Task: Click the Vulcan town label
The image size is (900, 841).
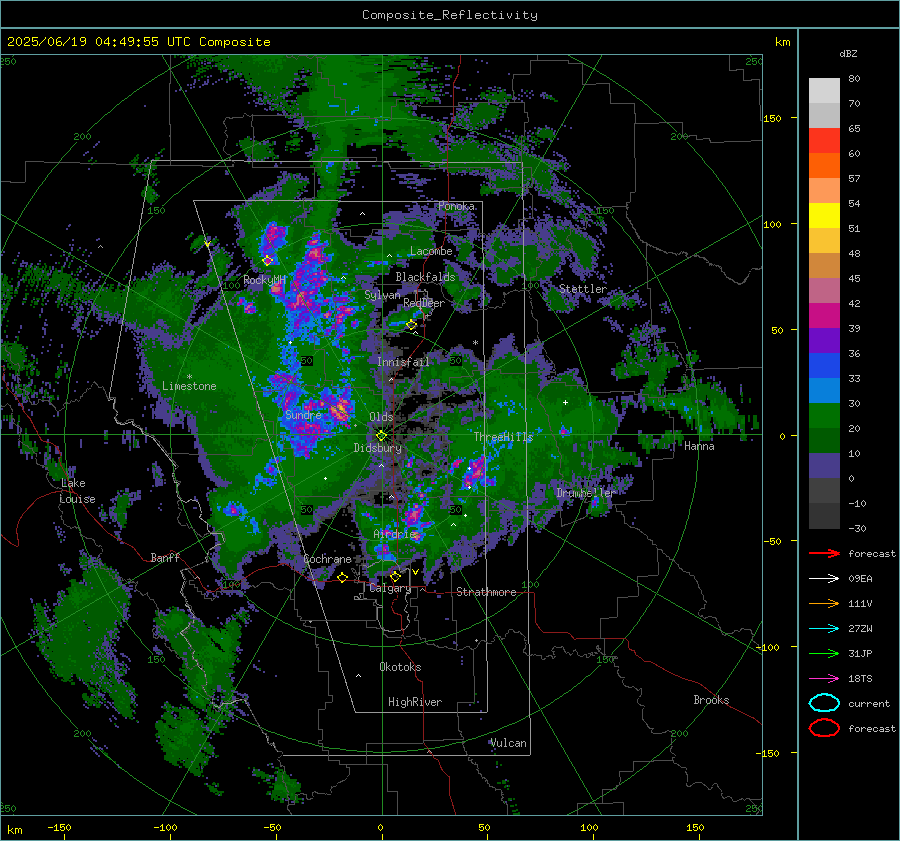Action: click(508, 743)
